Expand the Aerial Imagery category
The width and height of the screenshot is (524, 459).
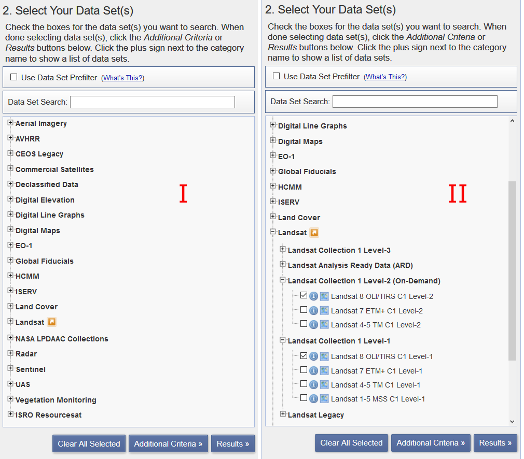[x=10, y=123]
